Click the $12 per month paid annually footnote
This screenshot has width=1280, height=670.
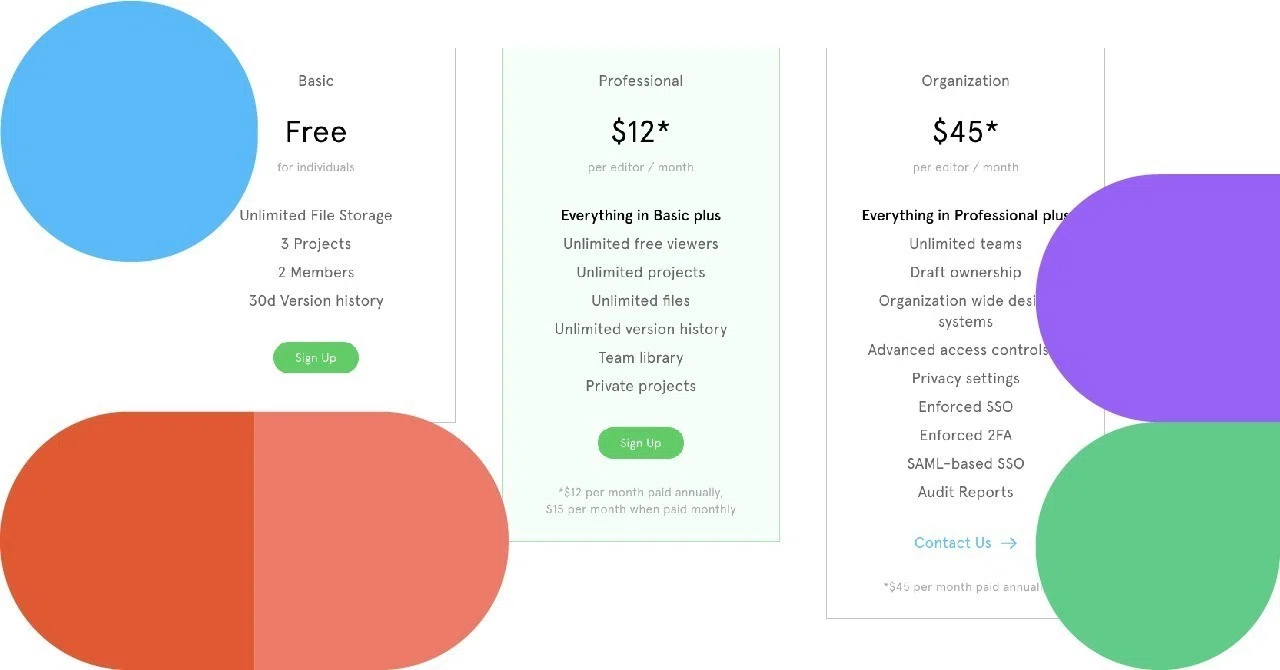pyautogui.click(x=641, y=492)
